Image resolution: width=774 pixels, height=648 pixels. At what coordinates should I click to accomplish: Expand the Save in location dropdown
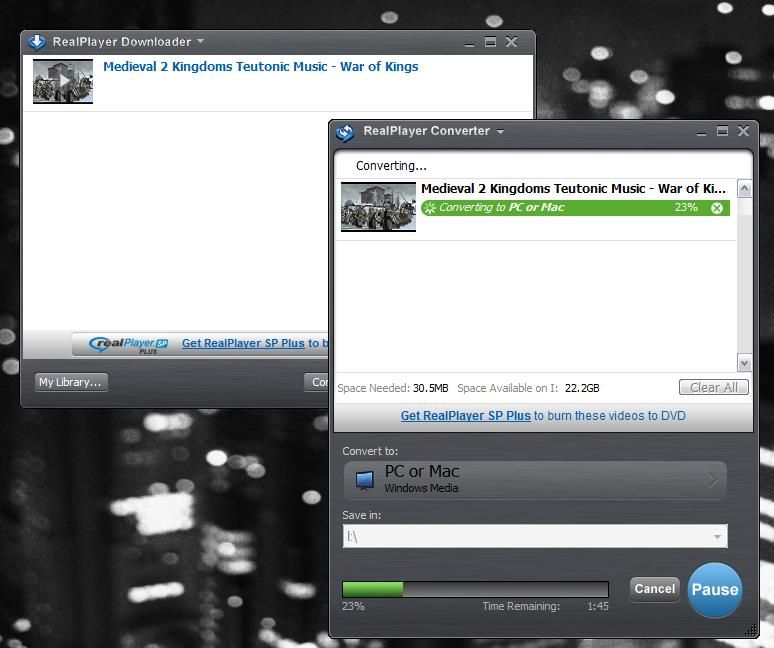point(717,537)
